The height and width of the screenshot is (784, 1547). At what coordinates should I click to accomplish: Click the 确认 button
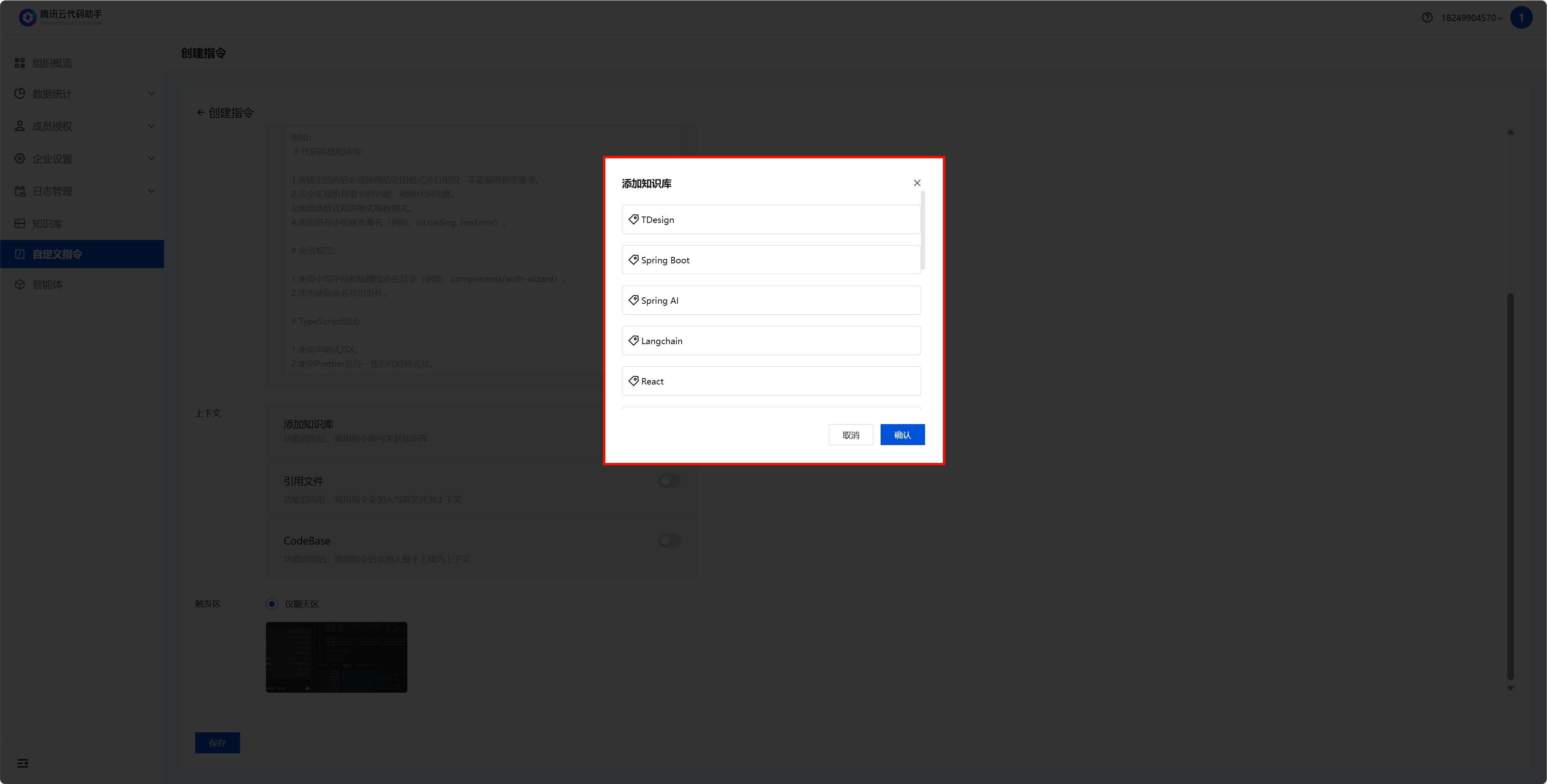click(x=902, y=435)
